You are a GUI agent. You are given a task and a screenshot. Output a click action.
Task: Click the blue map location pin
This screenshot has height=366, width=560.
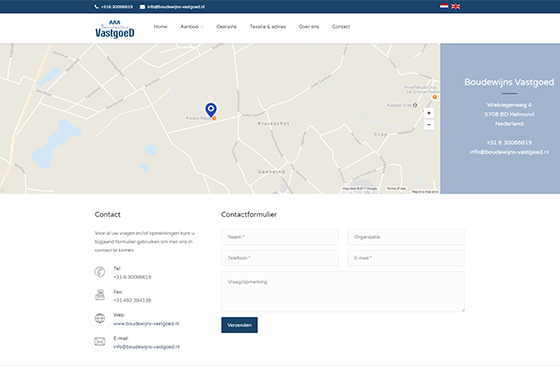tap(211, 110)
